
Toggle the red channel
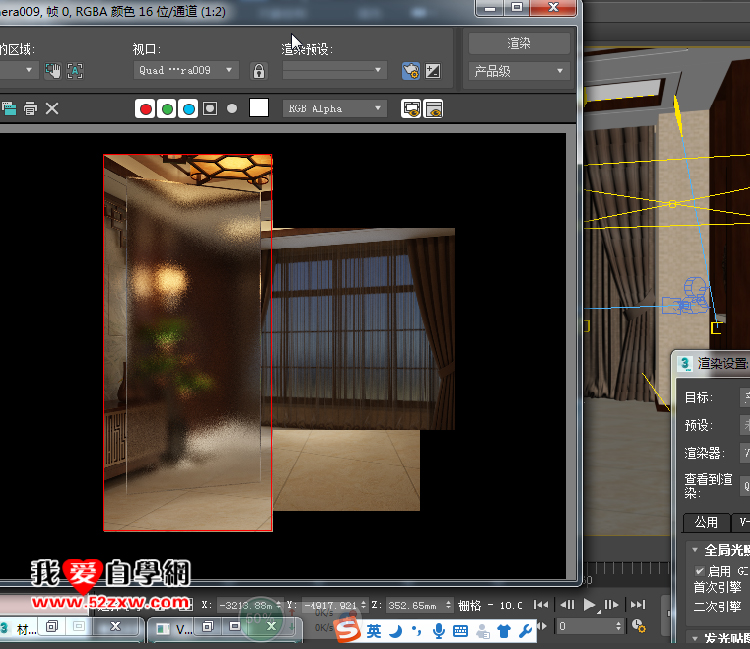(x=145, y=109)
